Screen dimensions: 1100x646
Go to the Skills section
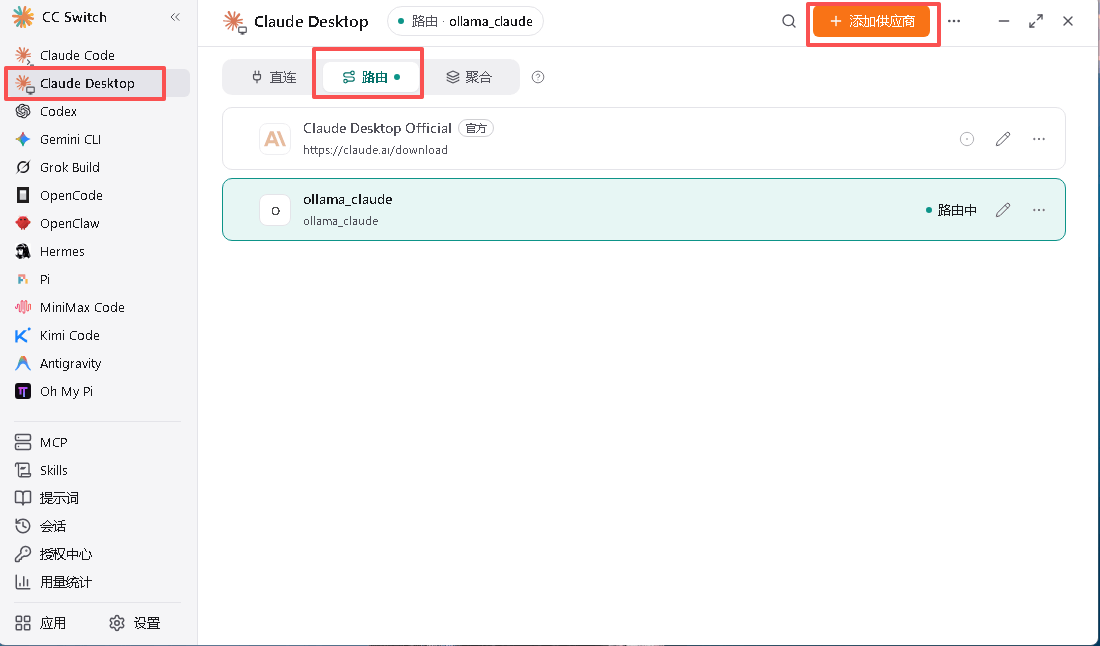click(53, 471)
